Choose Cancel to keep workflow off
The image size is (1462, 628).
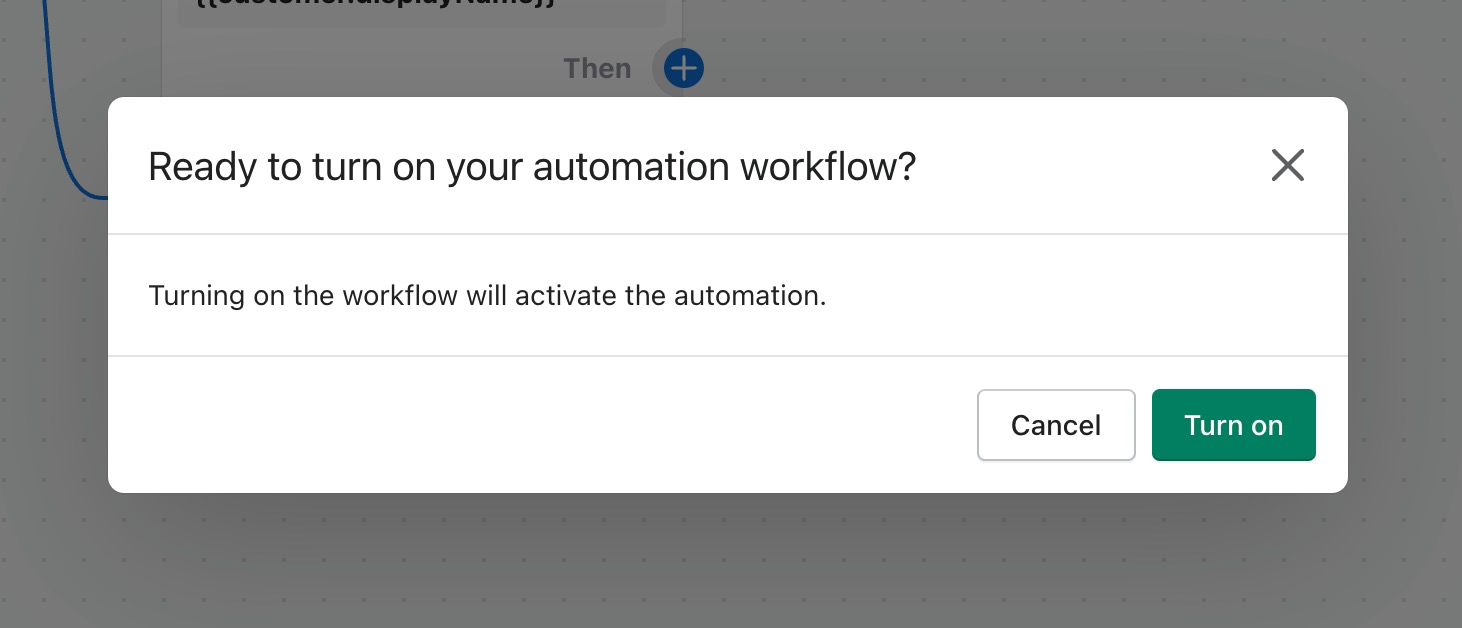pyautogui.click(x=1056, y=425)
